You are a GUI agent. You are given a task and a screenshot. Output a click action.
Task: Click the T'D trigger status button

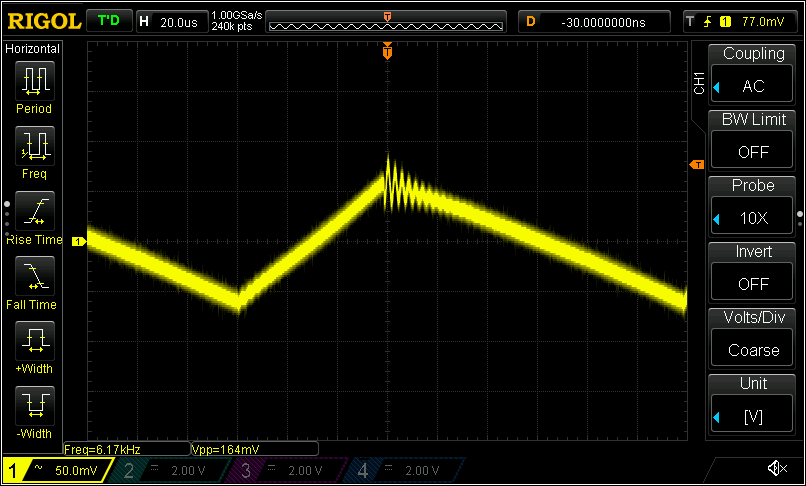(x=108, y=21)
